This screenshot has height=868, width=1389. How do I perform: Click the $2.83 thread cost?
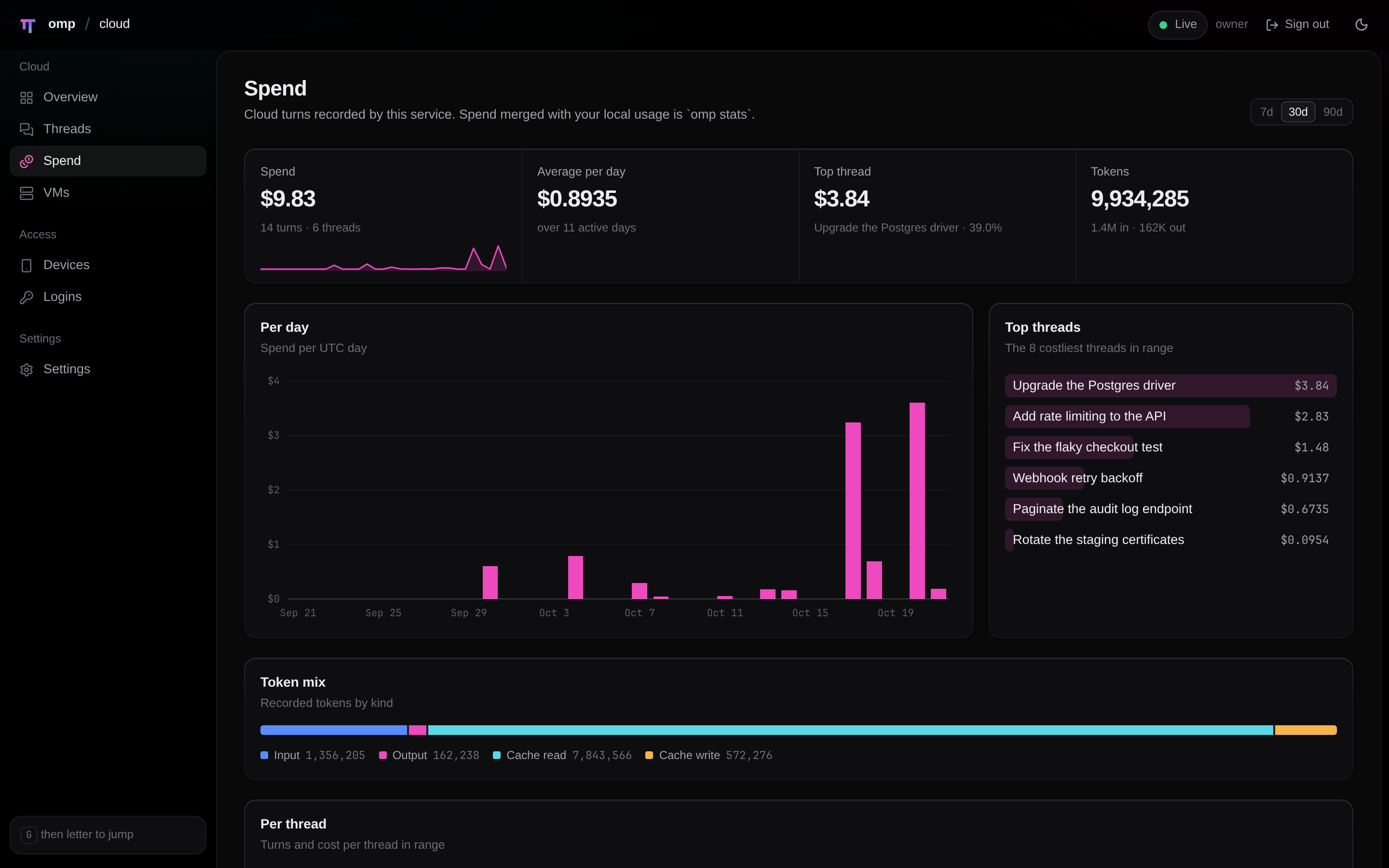tap(1311, 417)
